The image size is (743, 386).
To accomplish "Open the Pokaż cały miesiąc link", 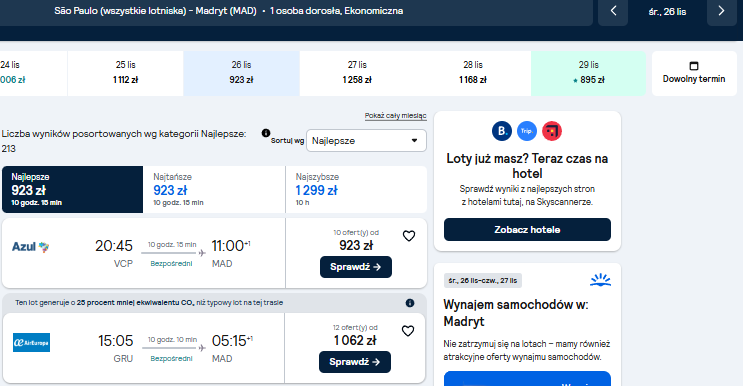I will pyautogui.click(x=396, y=116).
